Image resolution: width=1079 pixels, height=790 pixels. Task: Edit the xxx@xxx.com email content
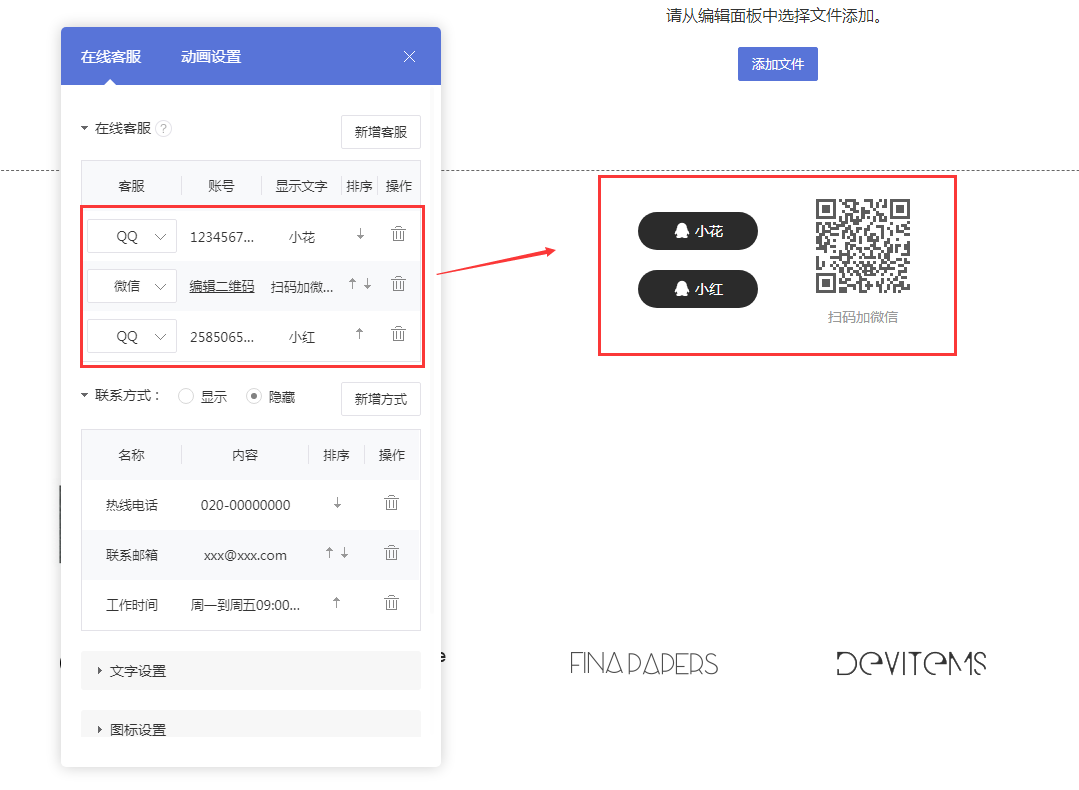[x=245, y=555]
